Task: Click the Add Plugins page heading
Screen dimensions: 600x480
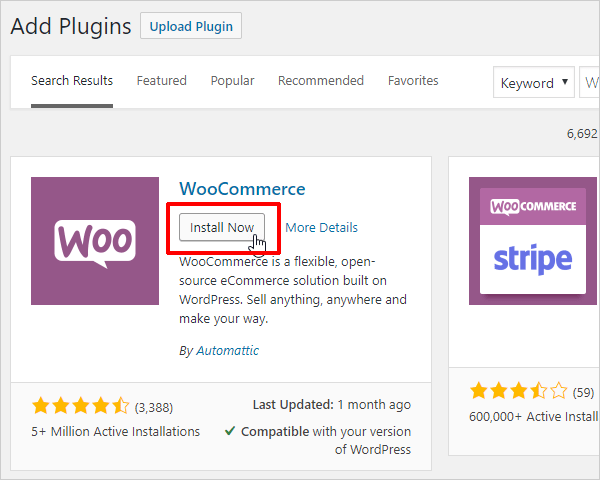Action: pos(70,26)
